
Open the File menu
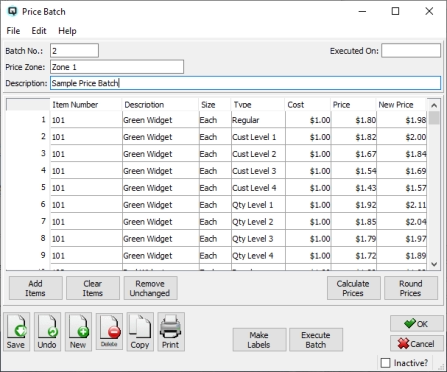pos(13,31)
